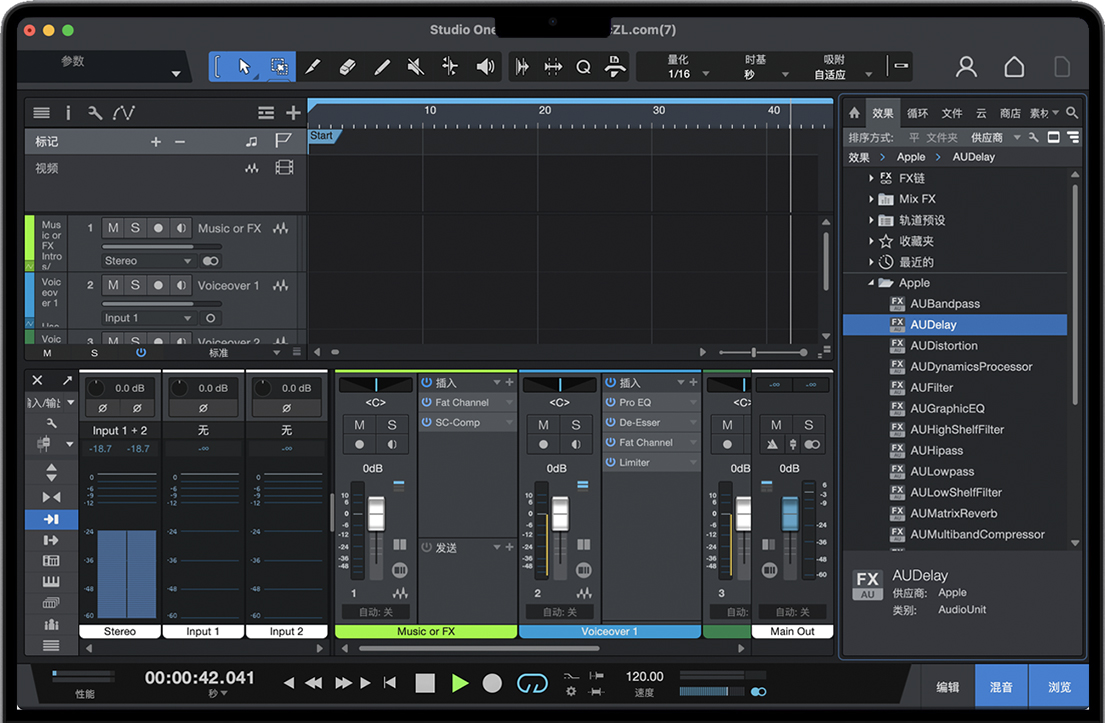Viewport: 1105px width, 723px height.
Task: Open Stereo channel mode dropdown on track 1
Action: coord(148,261)
